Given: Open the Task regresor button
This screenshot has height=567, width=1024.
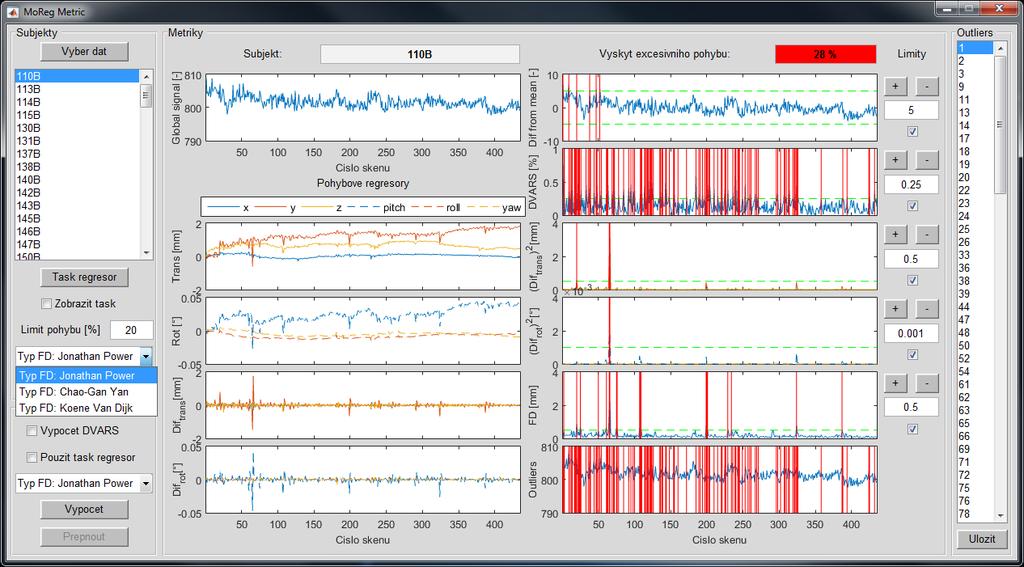Looking at the screenshot, I should coord(84,277).
